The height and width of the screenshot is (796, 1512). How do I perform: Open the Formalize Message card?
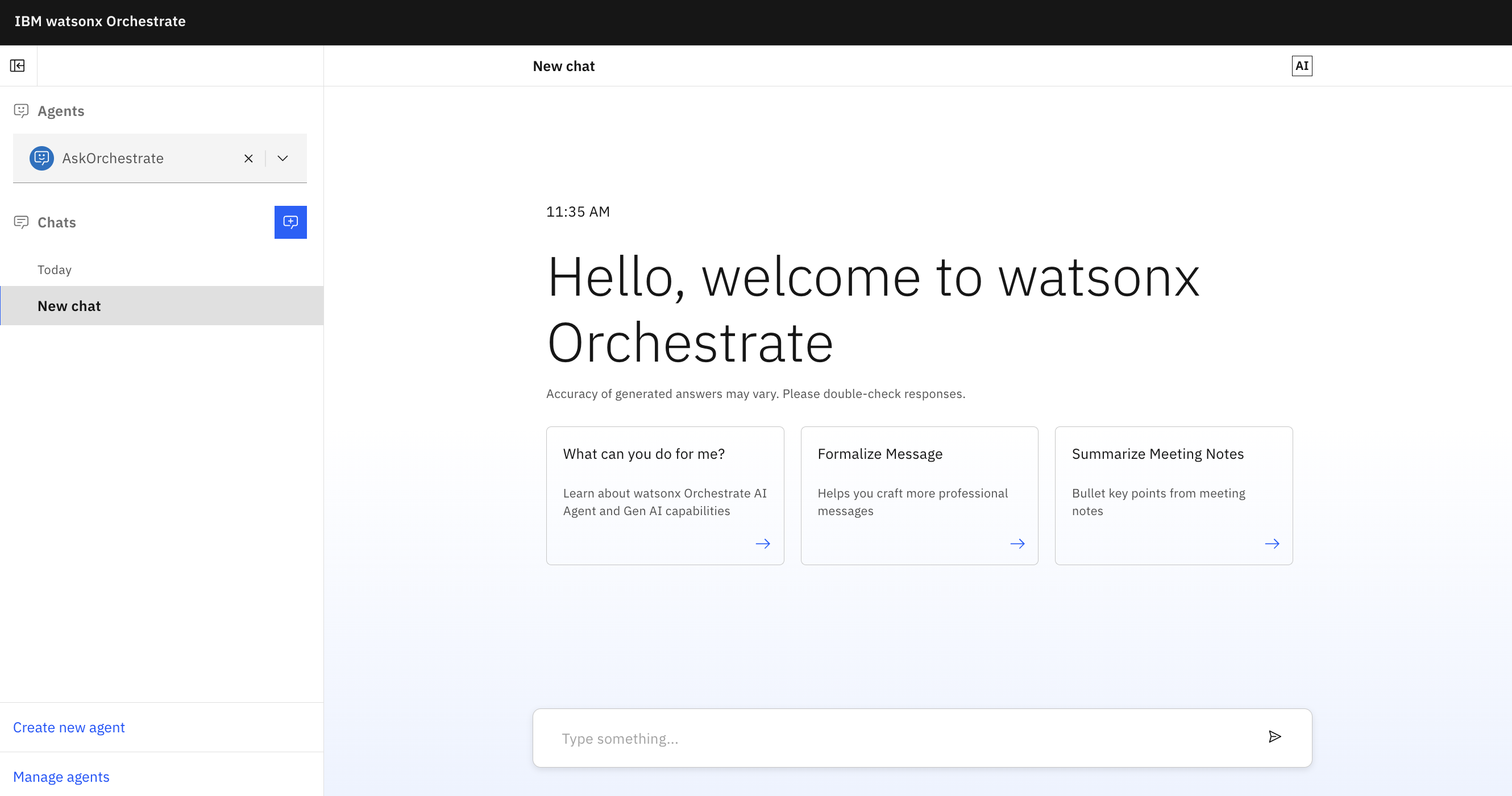(x=919, y=495)
